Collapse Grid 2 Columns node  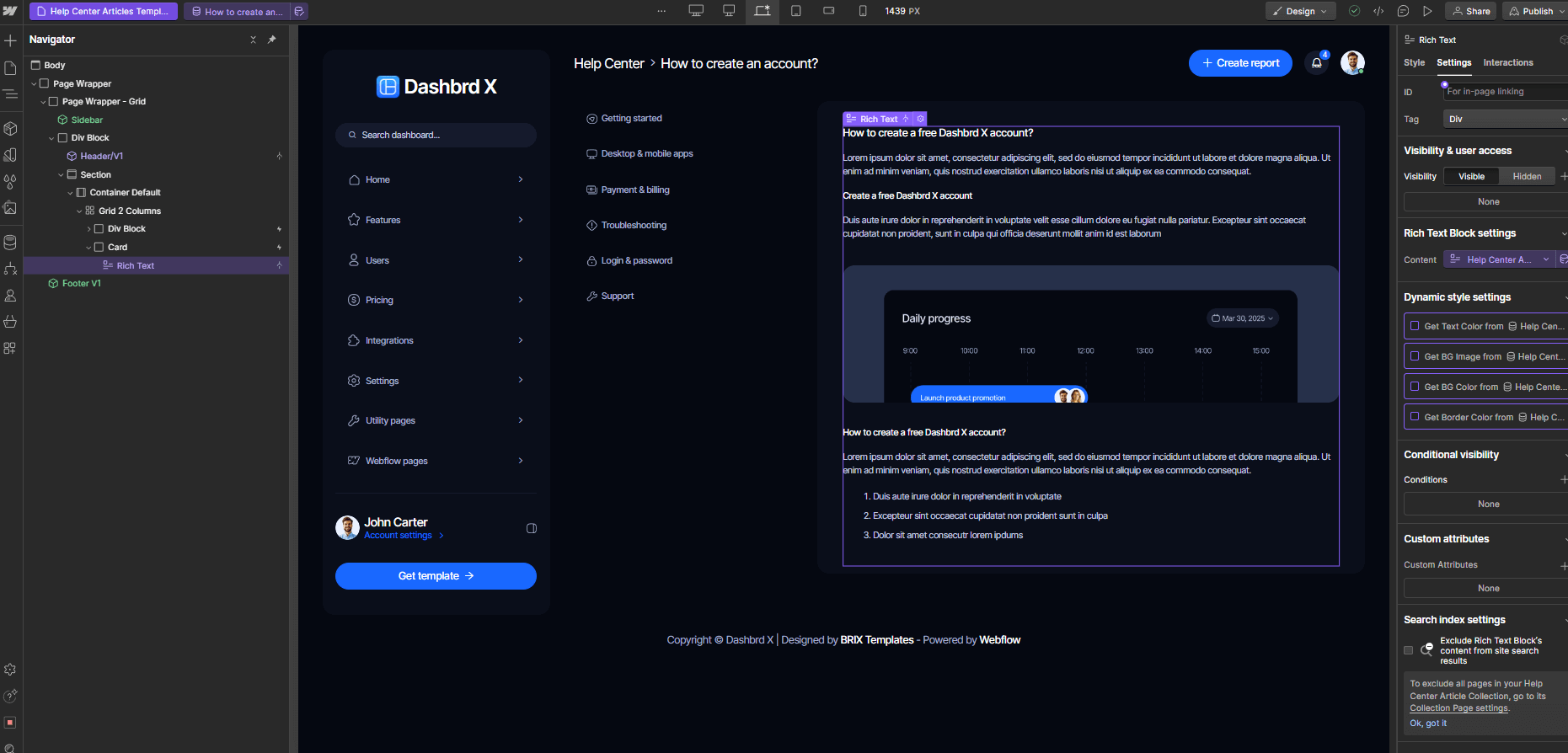(79, 211)
